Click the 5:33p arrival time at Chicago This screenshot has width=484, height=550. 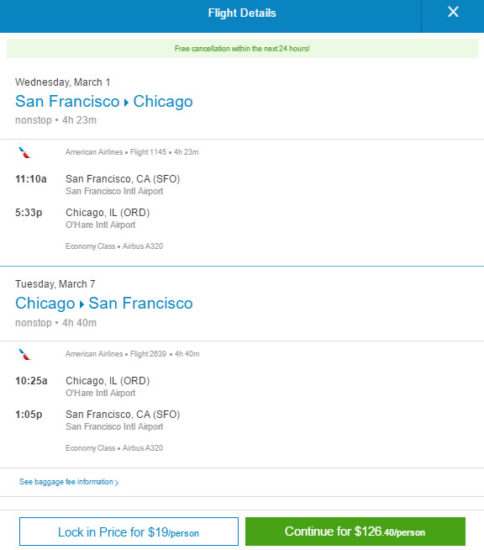[x=29, y=213]
